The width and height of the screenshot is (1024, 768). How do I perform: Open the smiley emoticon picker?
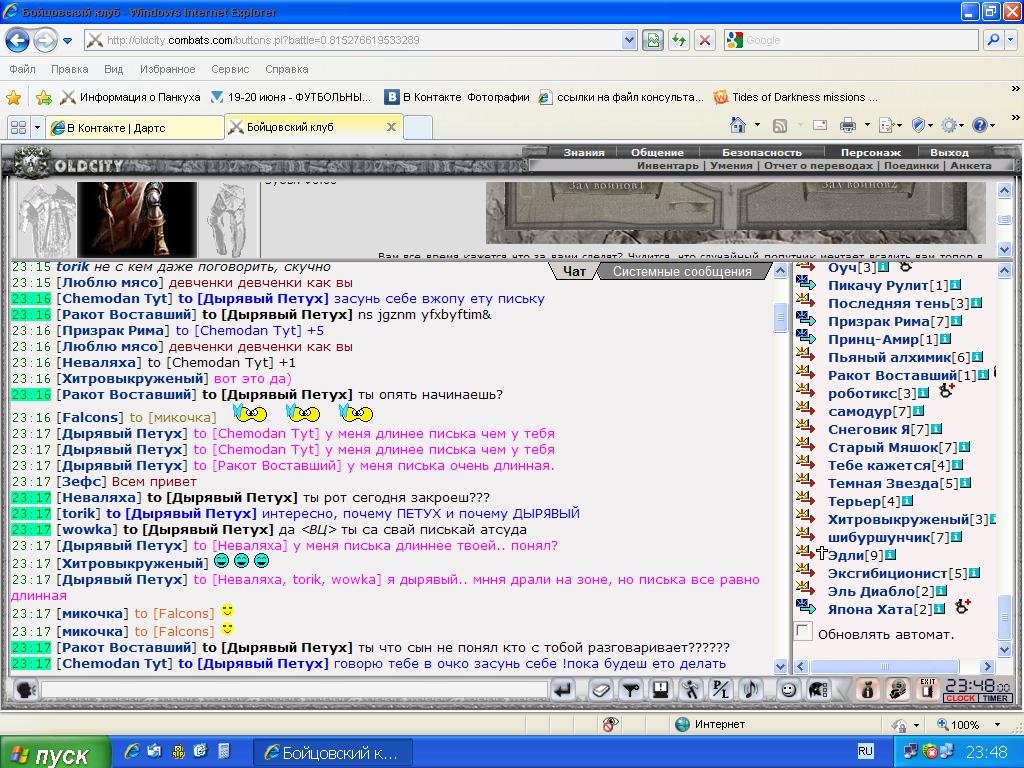tap(788, 690)
